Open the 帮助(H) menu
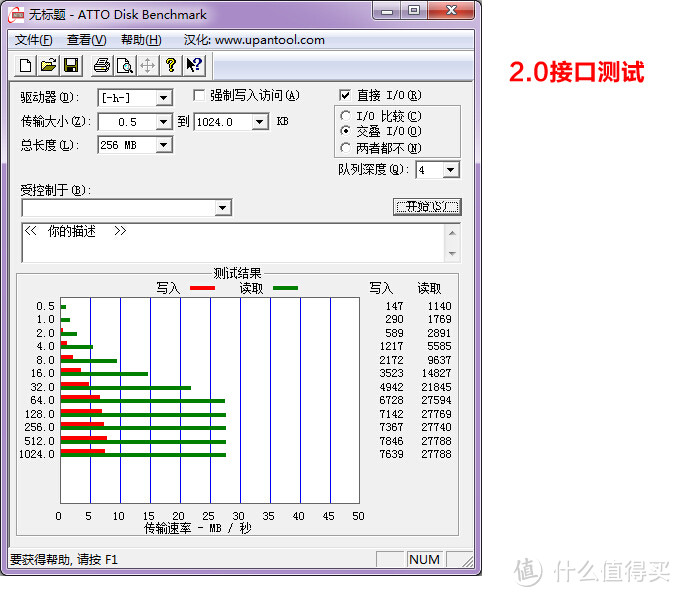The height and width of the screenshot is (597, 680). [141, 40]
